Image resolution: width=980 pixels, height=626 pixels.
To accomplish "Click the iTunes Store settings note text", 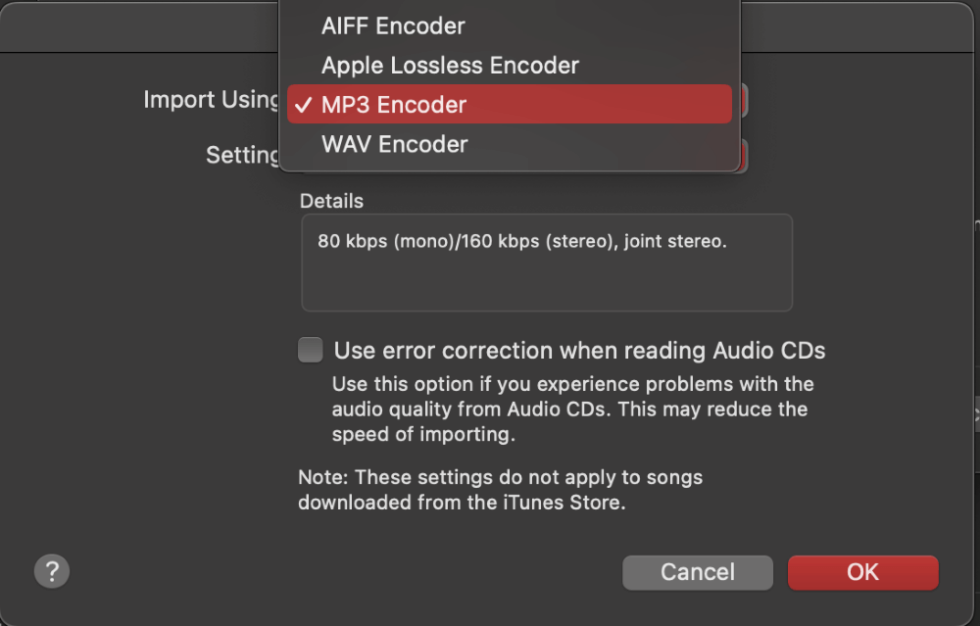I will pos(500,490).
